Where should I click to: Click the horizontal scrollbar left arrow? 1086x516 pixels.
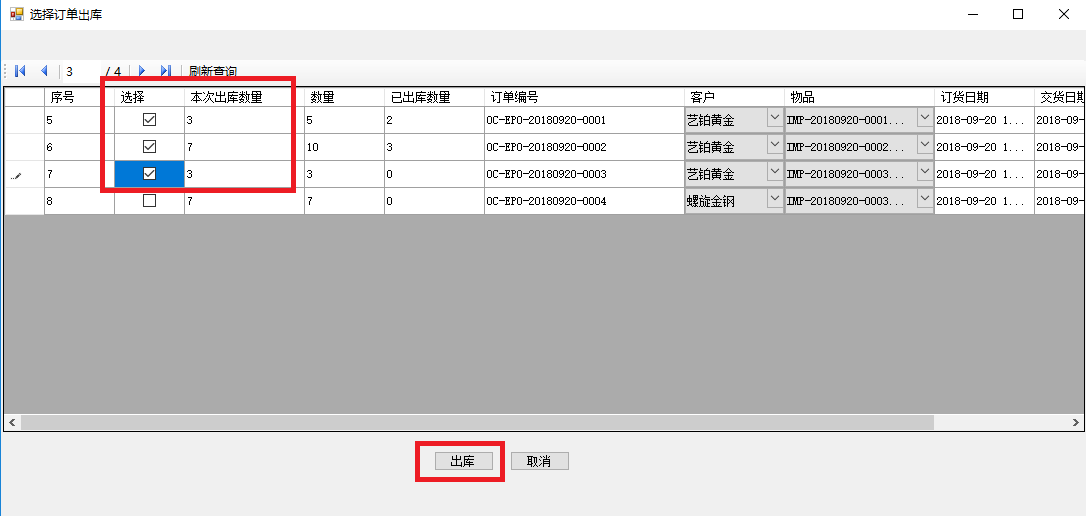[12, 422]
